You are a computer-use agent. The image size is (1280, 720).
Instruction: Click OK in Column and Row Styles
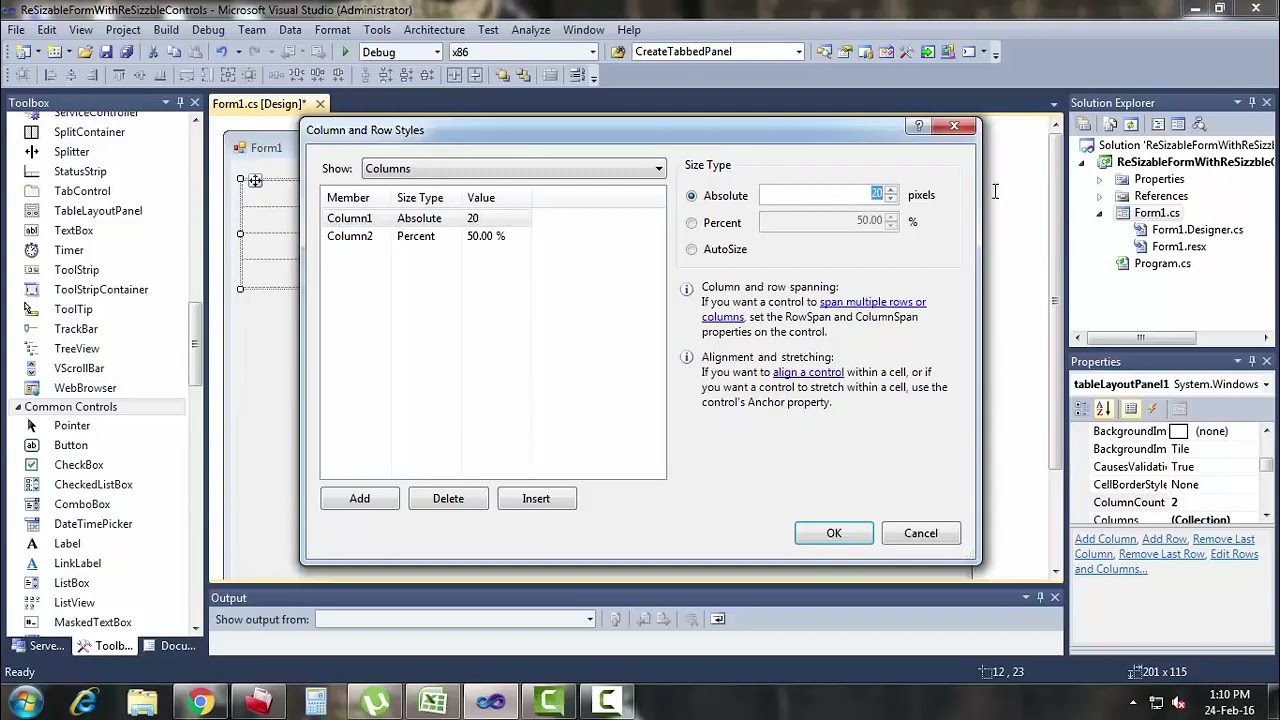(x=834, y=533)
